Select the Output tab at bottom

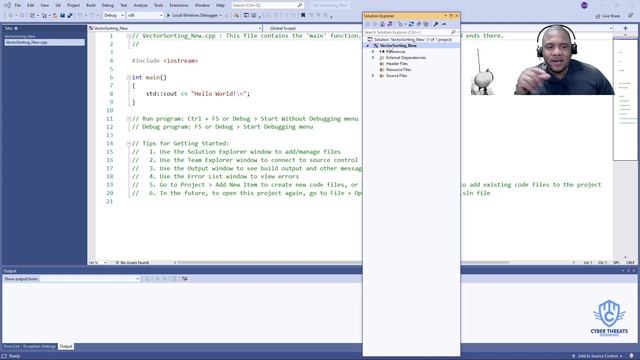click(x=66, y=347)
